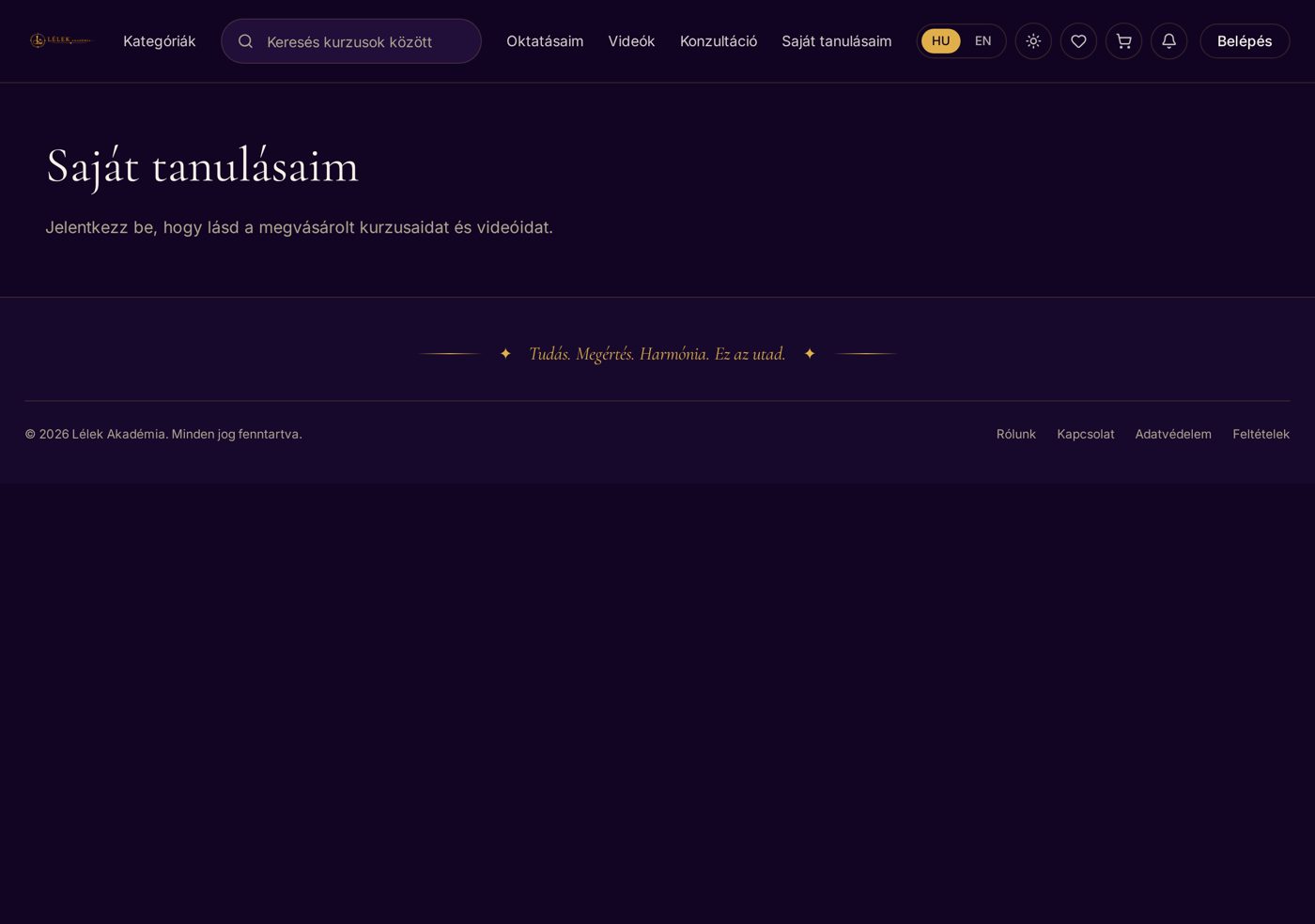The image size is (1315, 924).
Task: Open the Feltételek footer link
Action: [x=1261, y=434]
